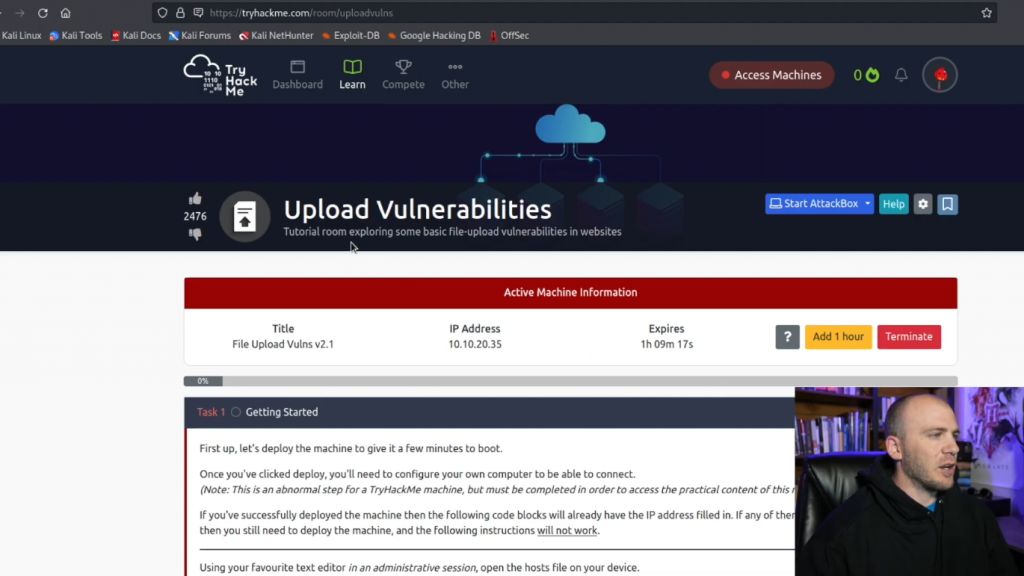The width and height of the screenshot is (1024, 576).
Task: Open the Kali Docs bookmark
Action: (x=136, y=35)
